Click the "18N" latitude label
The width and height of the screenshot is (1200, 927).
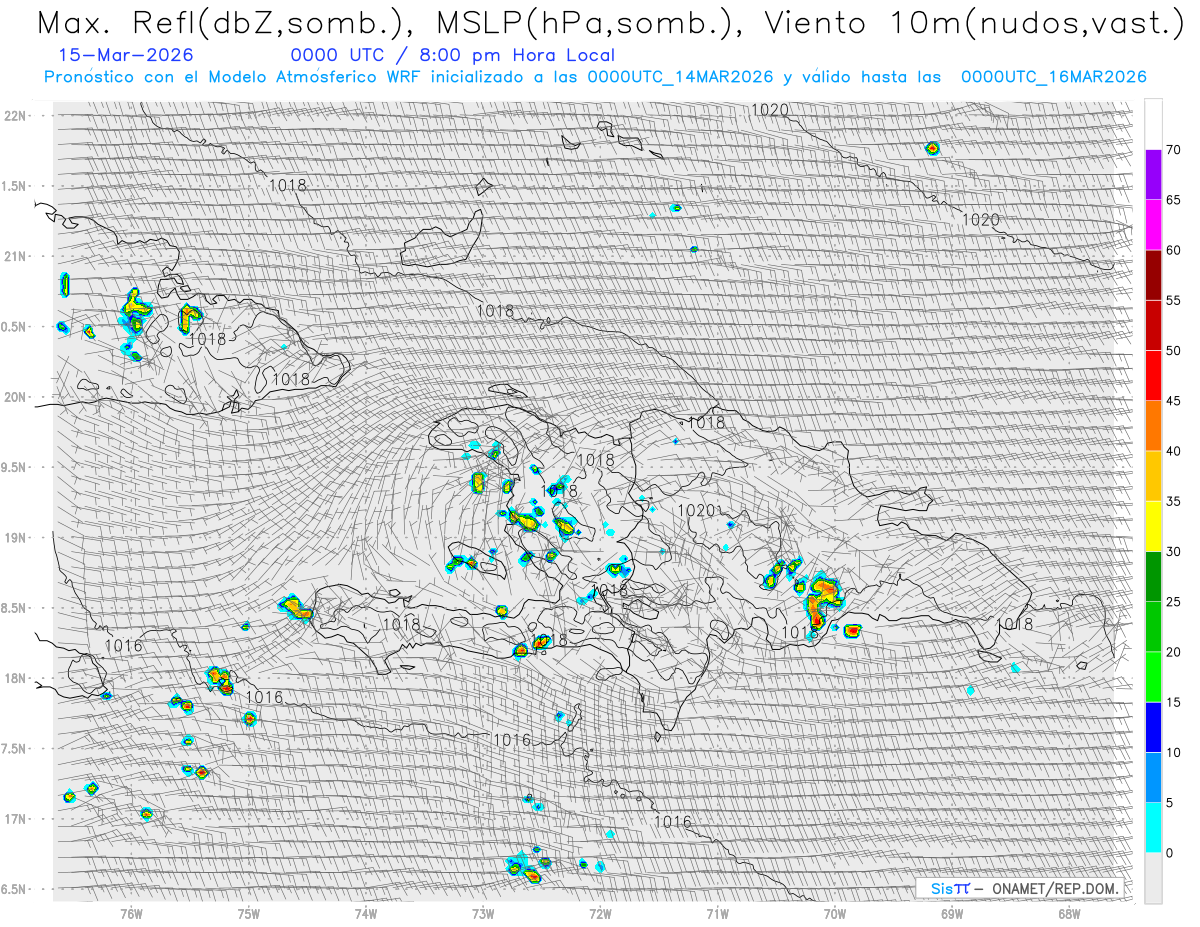tap(16, 678)
